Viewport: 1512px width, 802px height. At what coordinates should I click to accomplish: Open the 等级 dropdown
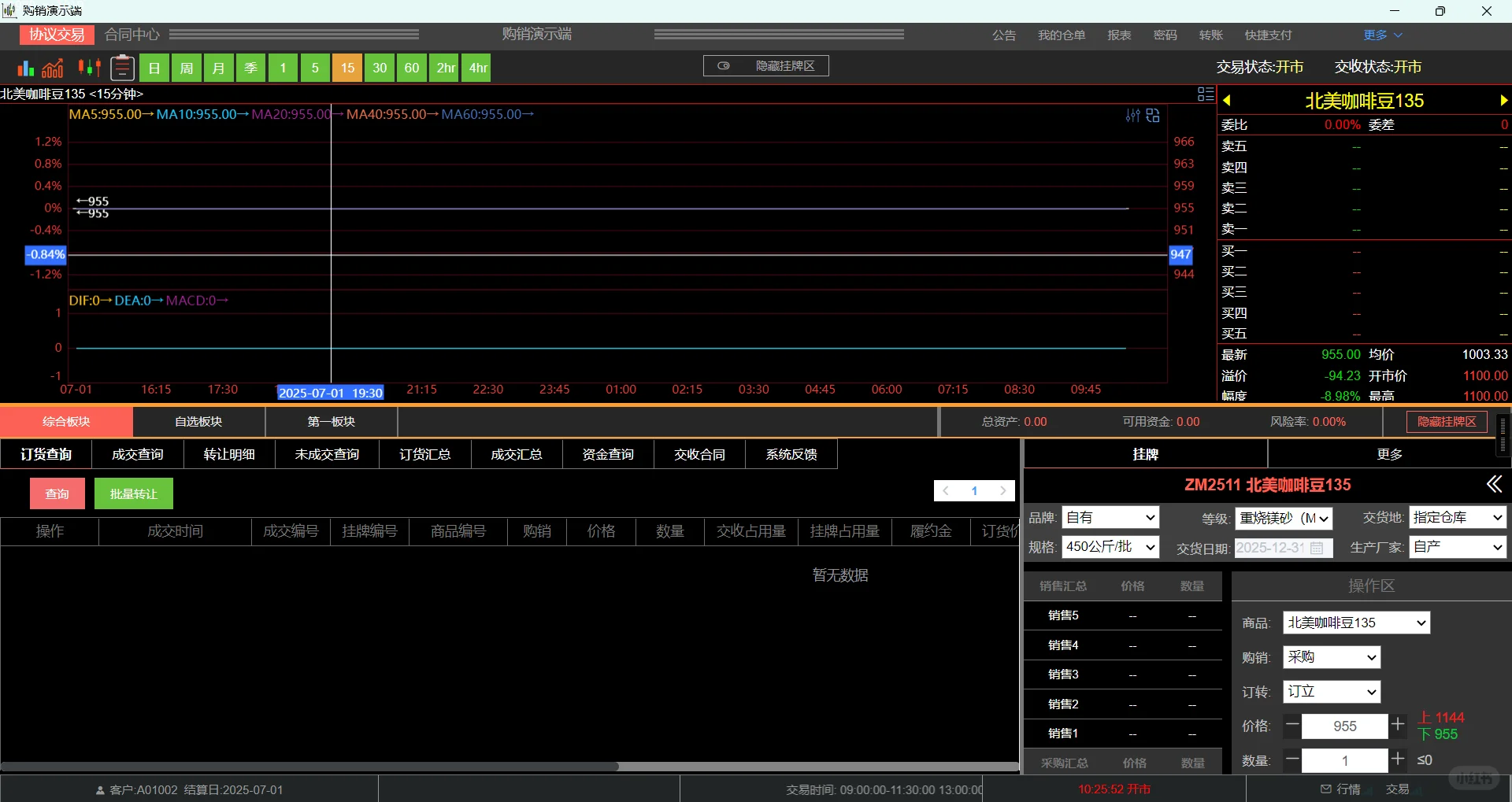click(x=1284, y=518)
